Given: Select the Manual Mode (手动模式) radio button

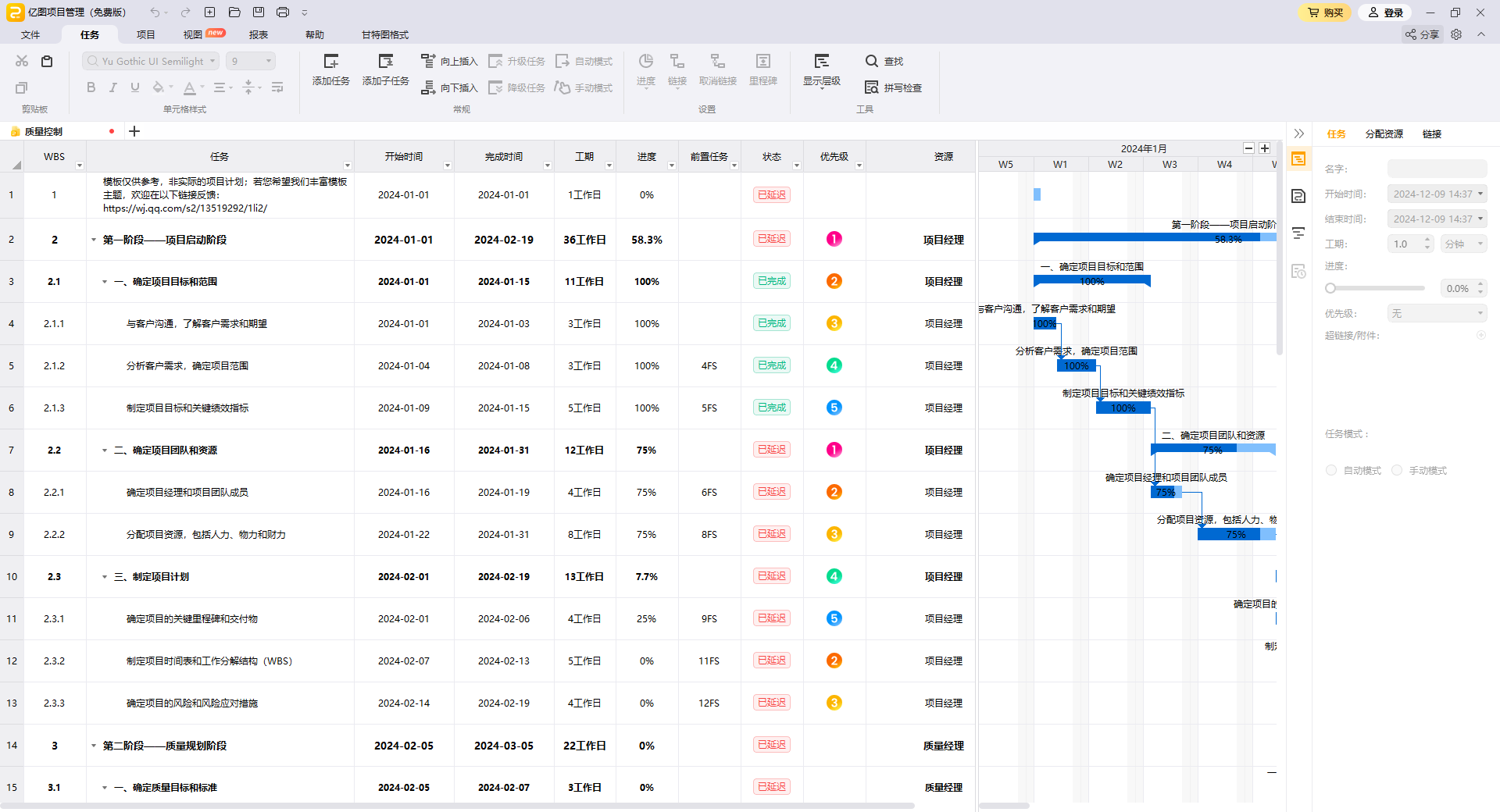Looking at the screenshot, I should (x=1397, y=470).
